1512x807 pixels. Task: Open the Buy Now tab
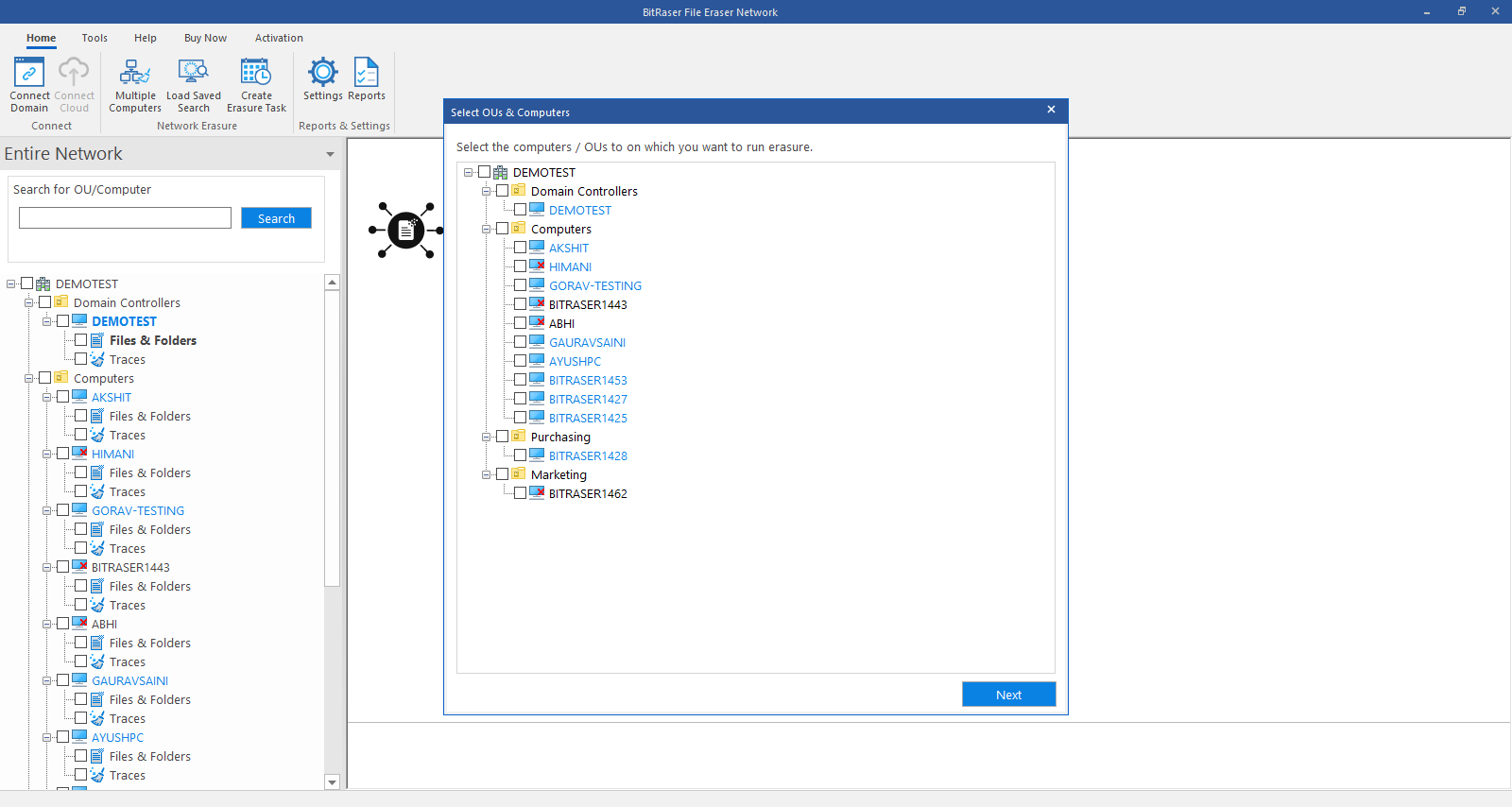tap(205, 38)
